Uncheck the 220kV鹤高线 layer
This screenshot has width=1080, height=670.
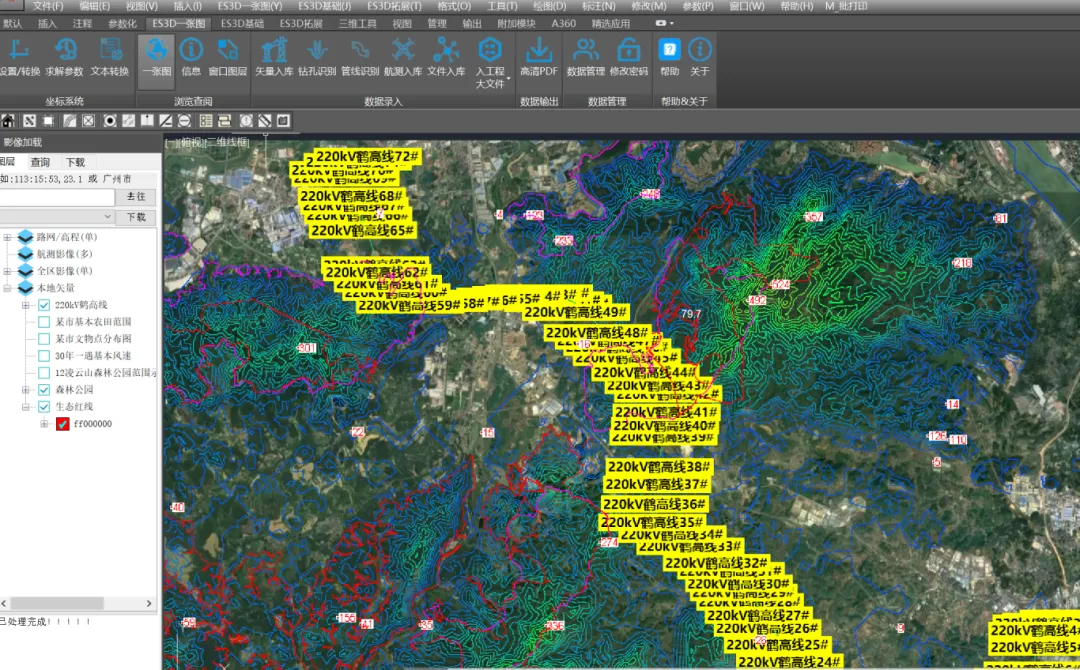coord(44,305)
